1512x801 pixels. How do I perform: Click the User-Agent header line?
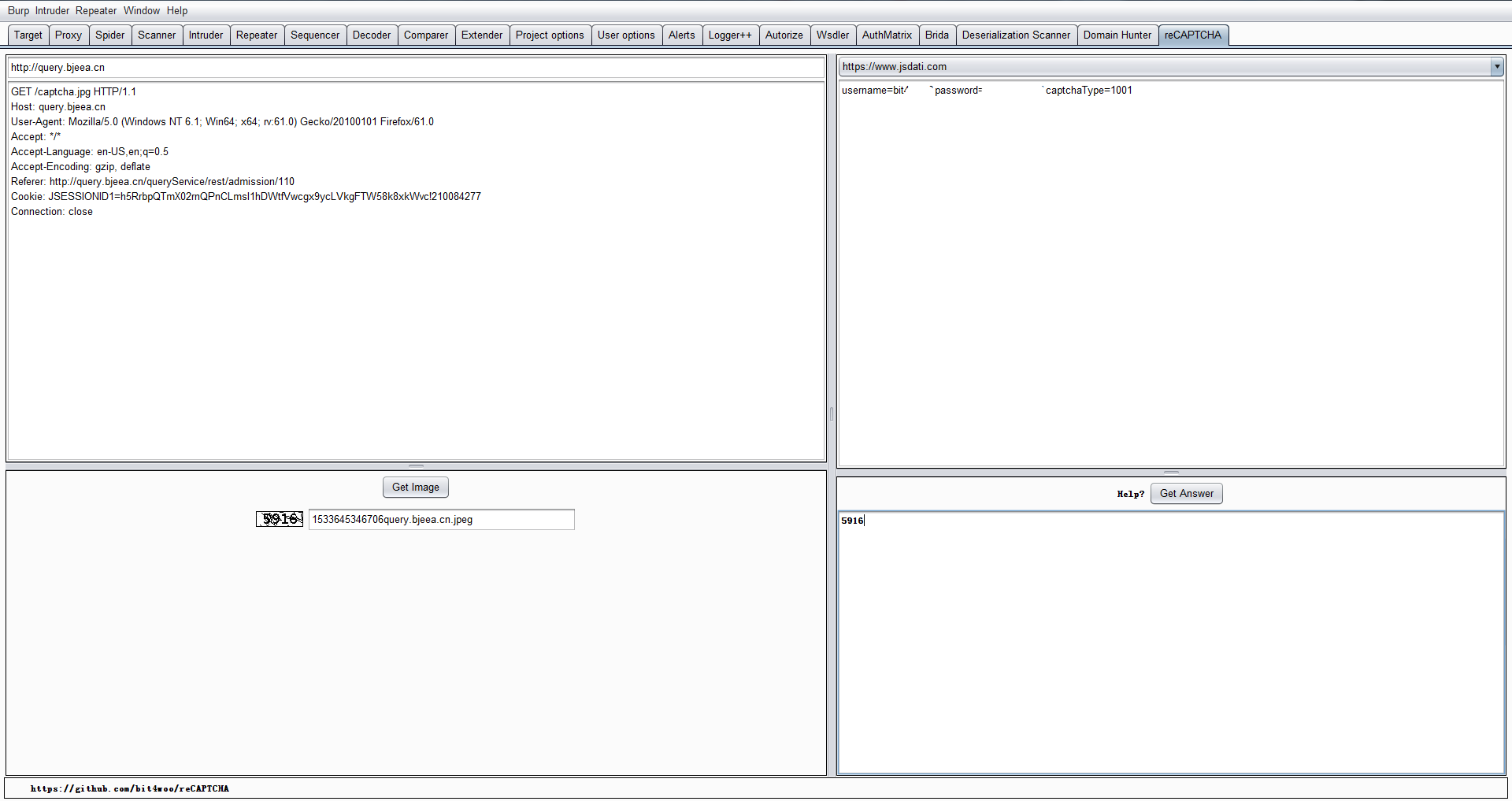coord(222,121)
